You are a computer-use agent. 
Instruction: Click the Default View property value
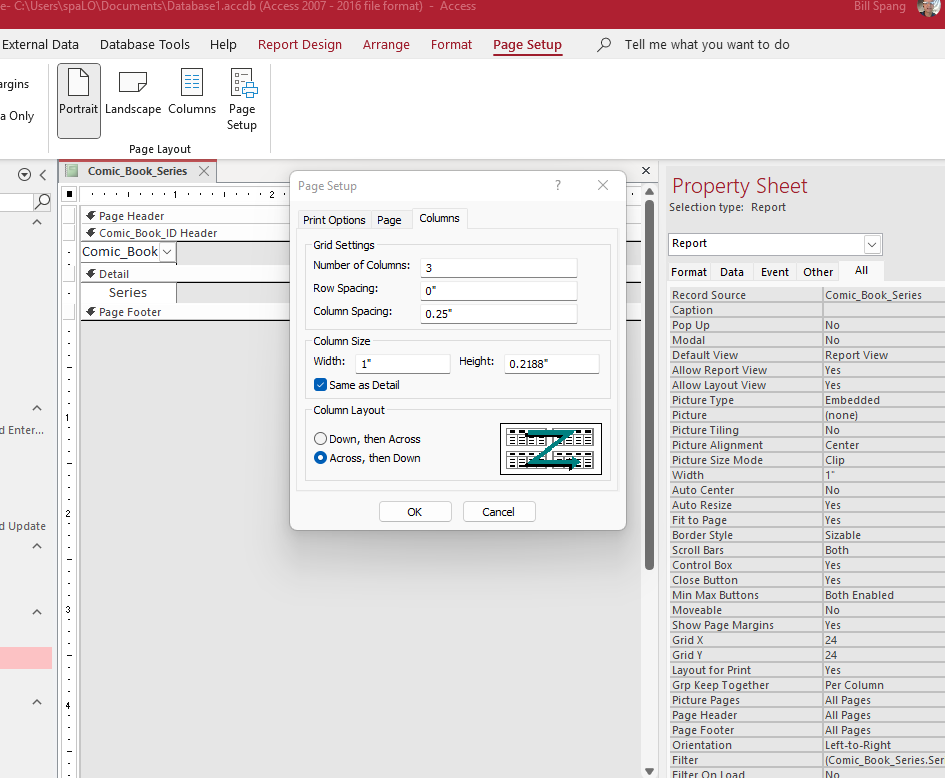(884, 355)
